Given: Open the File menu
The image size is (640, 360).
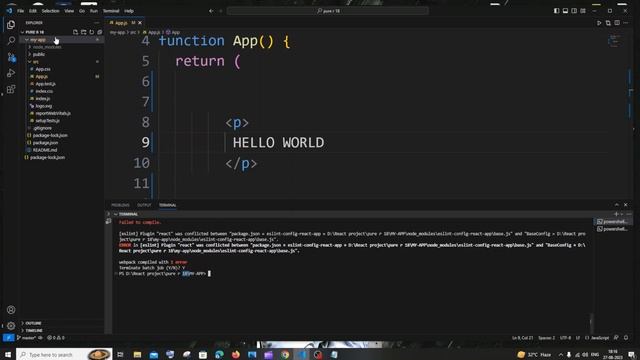Looking at the screenshot, I should click(20, 11).
